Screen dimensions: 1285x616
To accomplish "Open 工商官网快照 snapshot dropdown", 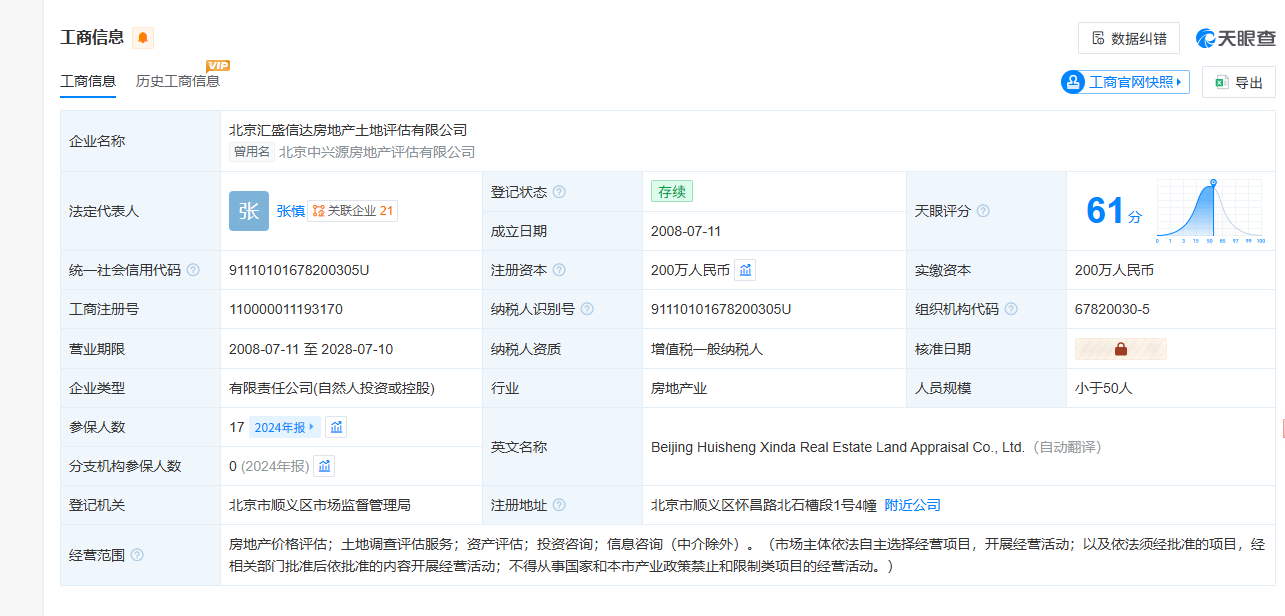I will coord(1125,82).
